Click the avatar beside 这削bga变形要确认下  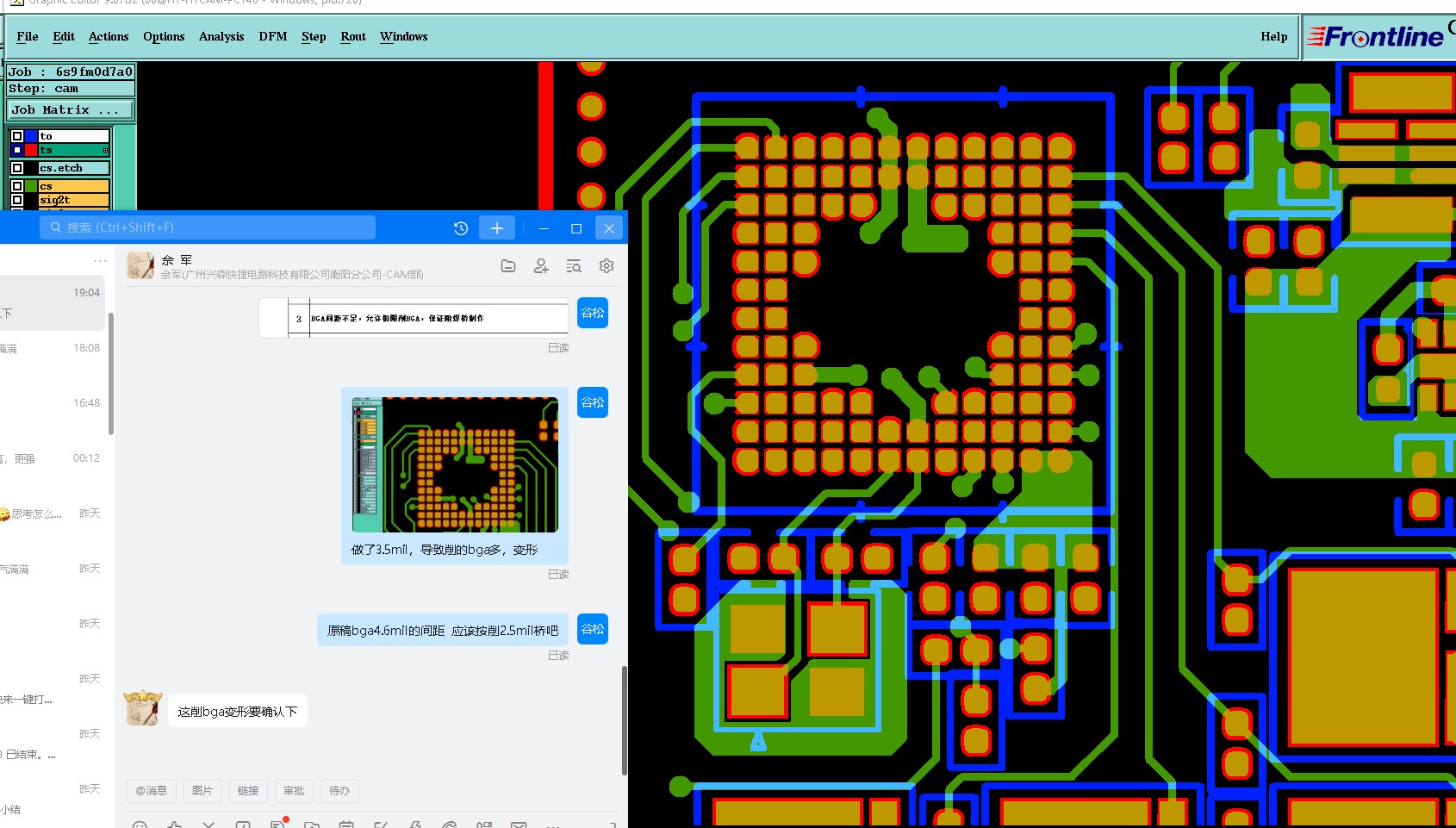pos(142,707)
